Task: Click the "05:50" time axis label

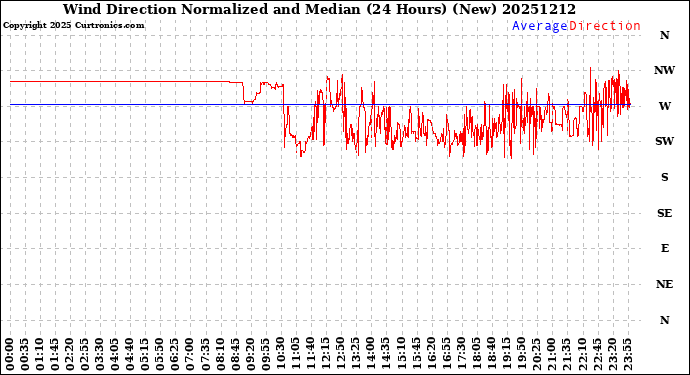Action: [x=160, y=354]
